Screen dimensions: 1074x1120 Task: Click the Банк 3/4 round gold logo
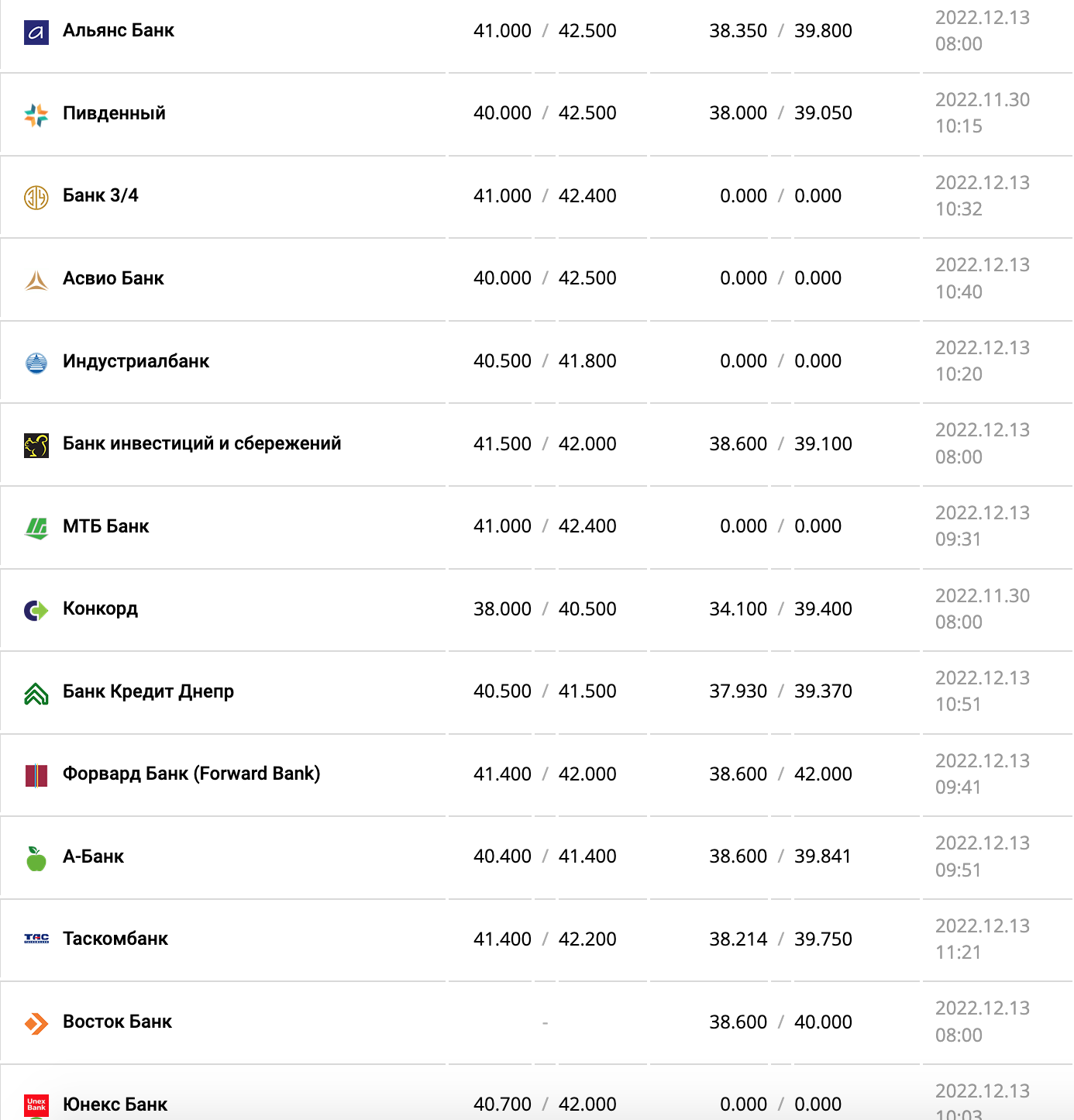pos(36,198)
